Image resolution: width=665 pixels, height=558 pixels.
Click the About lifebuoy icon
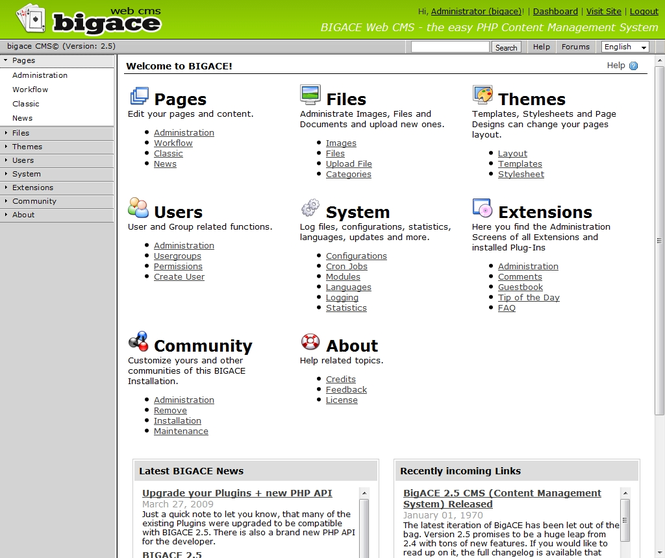(310, 341)
